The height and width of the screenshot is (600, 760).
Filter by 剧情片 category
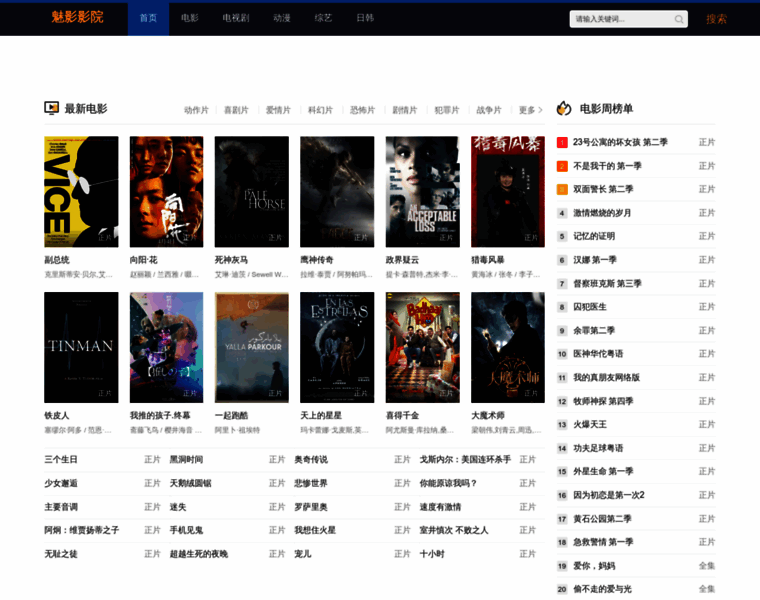(405, 110)
